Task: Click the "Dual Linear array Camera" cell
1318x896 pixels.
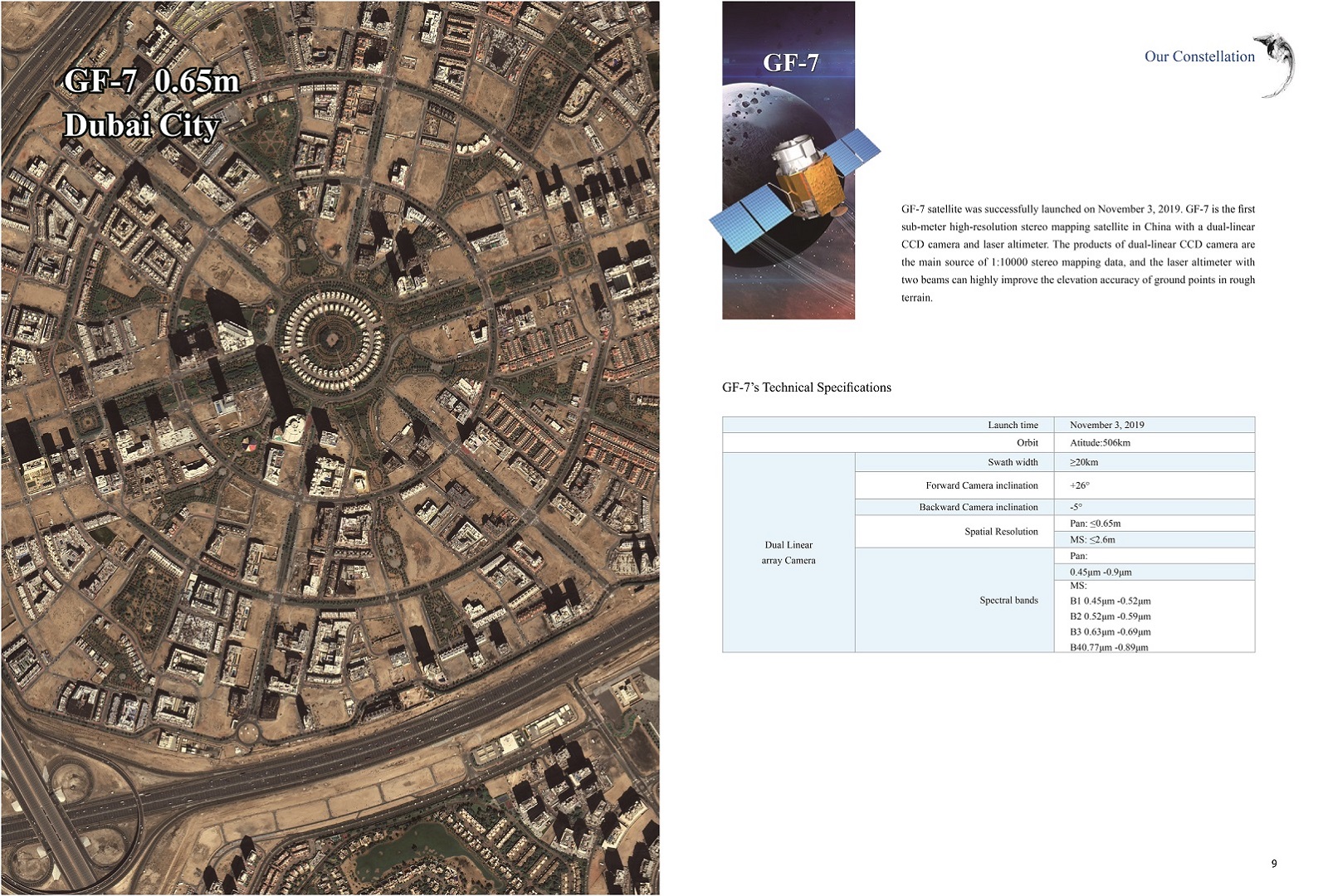Action: (x=788, y=553)
